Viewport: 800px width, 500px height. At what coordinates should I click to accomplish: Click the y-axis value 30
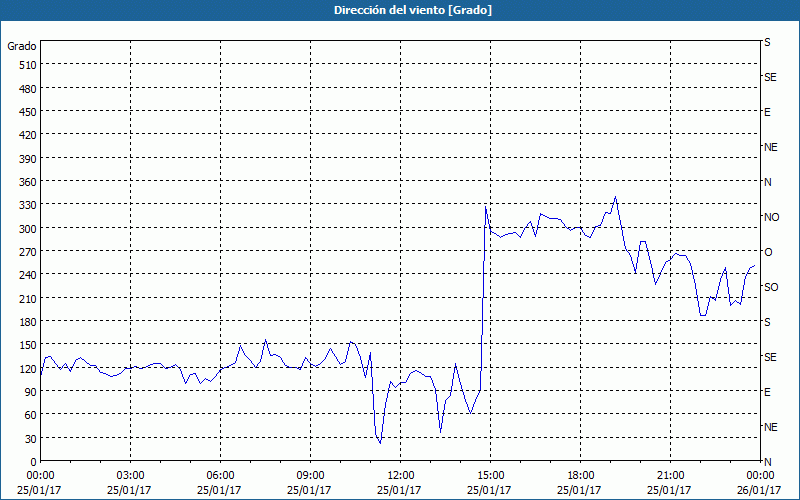(x=31, y=439)
